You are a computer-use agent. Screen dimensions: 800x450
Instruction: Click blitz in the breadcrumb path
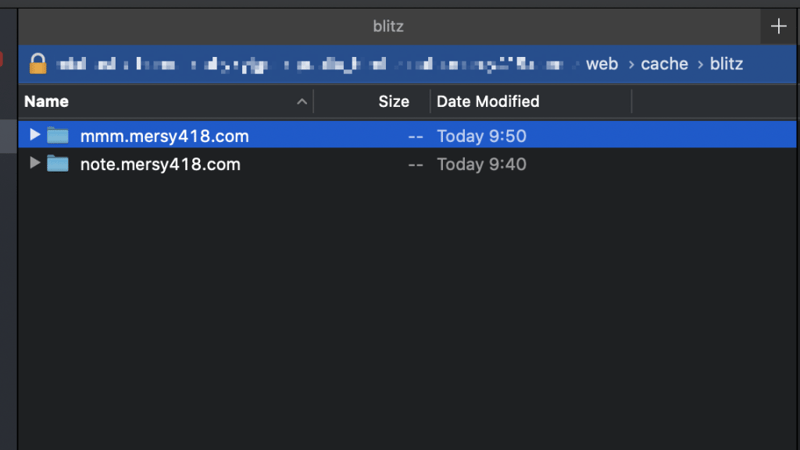point(726,64)
